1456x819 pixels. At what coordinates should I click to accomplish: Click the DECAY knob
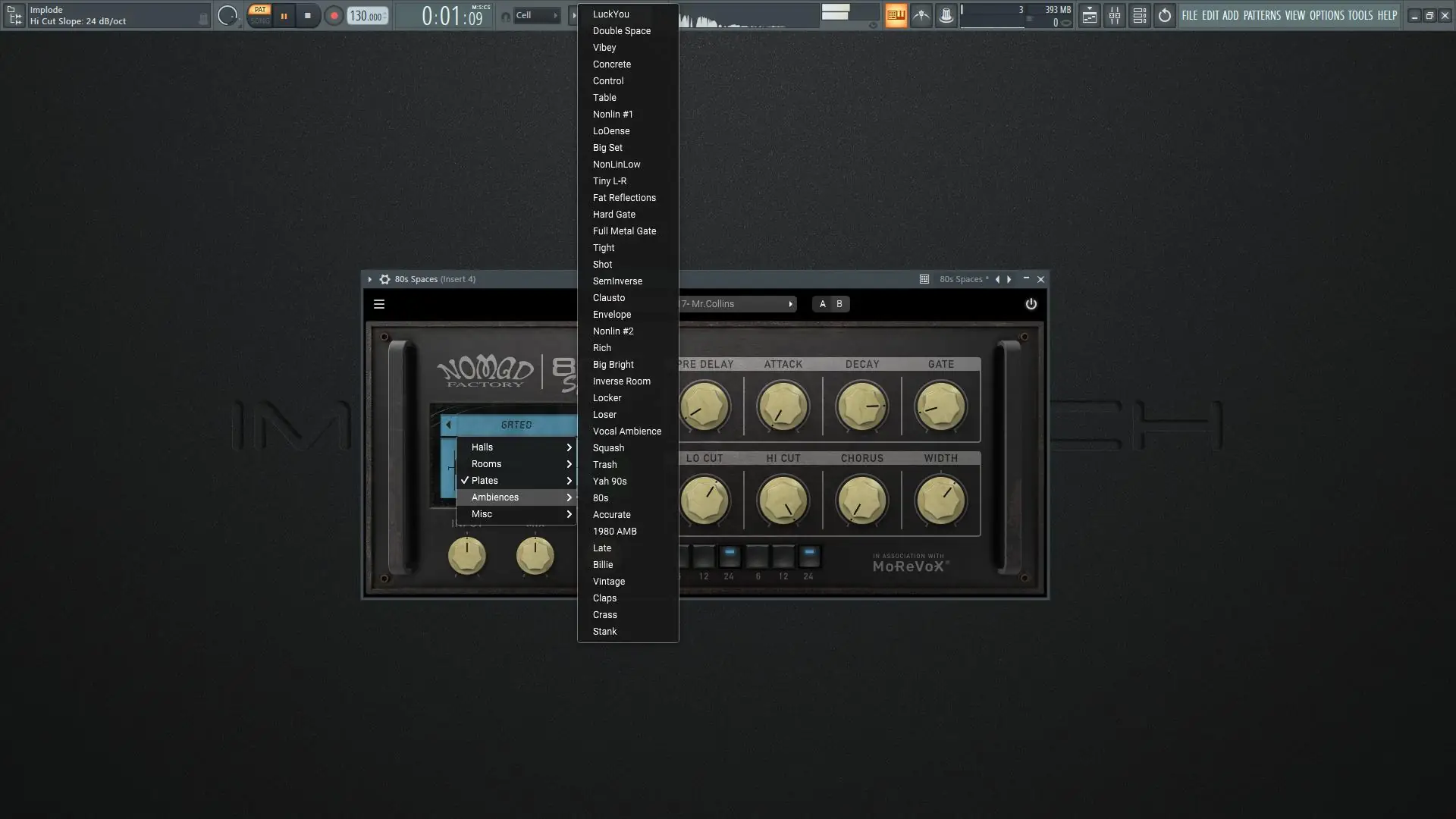pyautogui.click(x=861, y=406)
